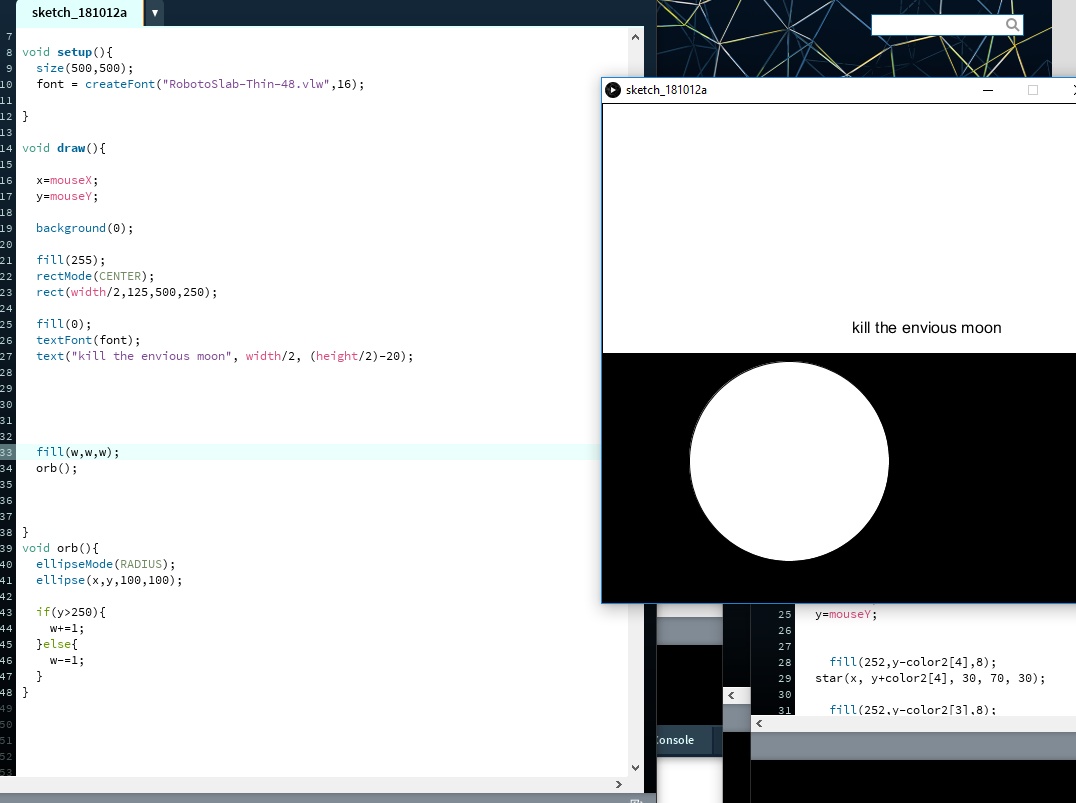
Task: Click the white circle in the sketch canvas
Action: point(789,462)
